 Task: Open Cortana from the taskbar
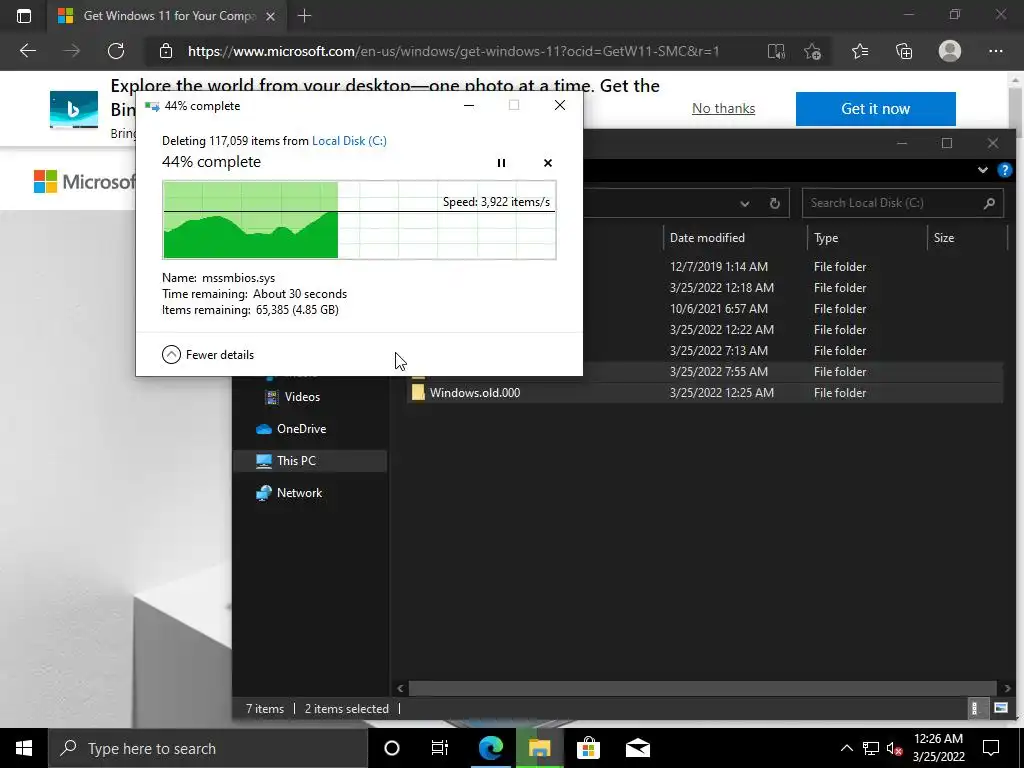click(391, 748)
